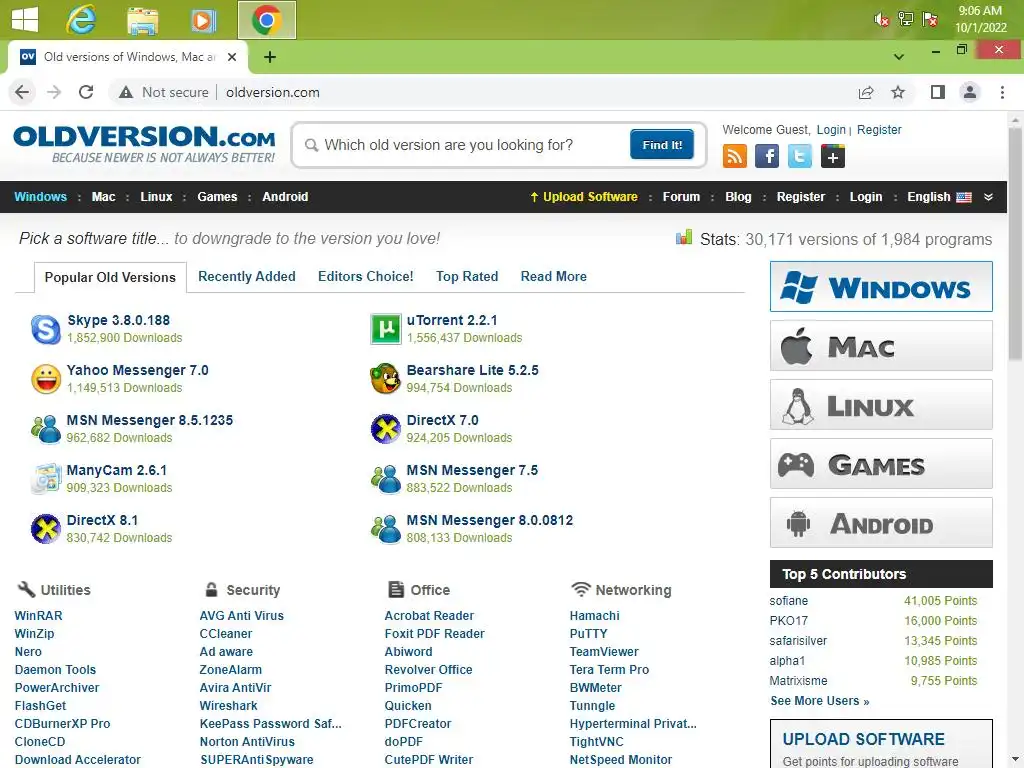Click Upload Software in the nav bar
This screenshot has width=1024, height=768.
coord(583,197)
